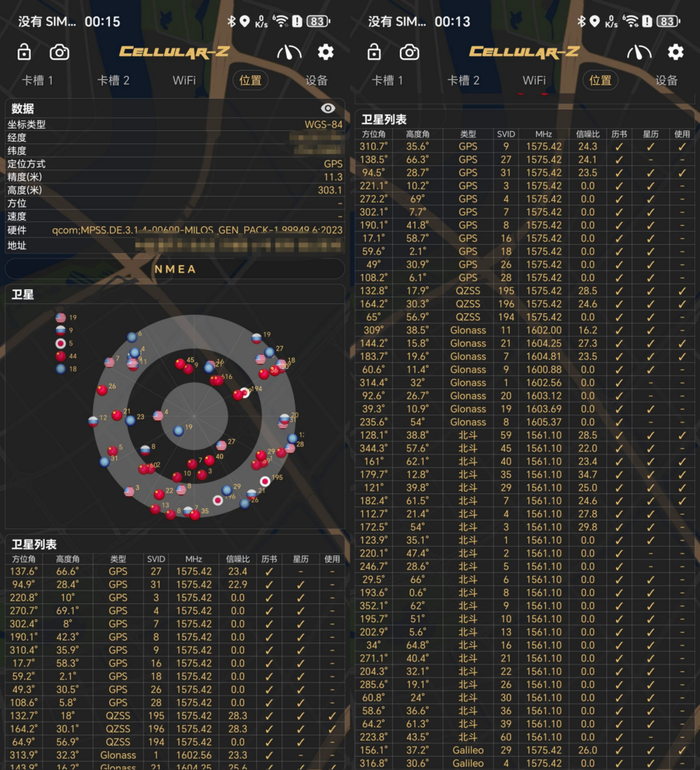Select Galileo SVID 29 row
The image size is (700, 770).
(x=524, y=750)
